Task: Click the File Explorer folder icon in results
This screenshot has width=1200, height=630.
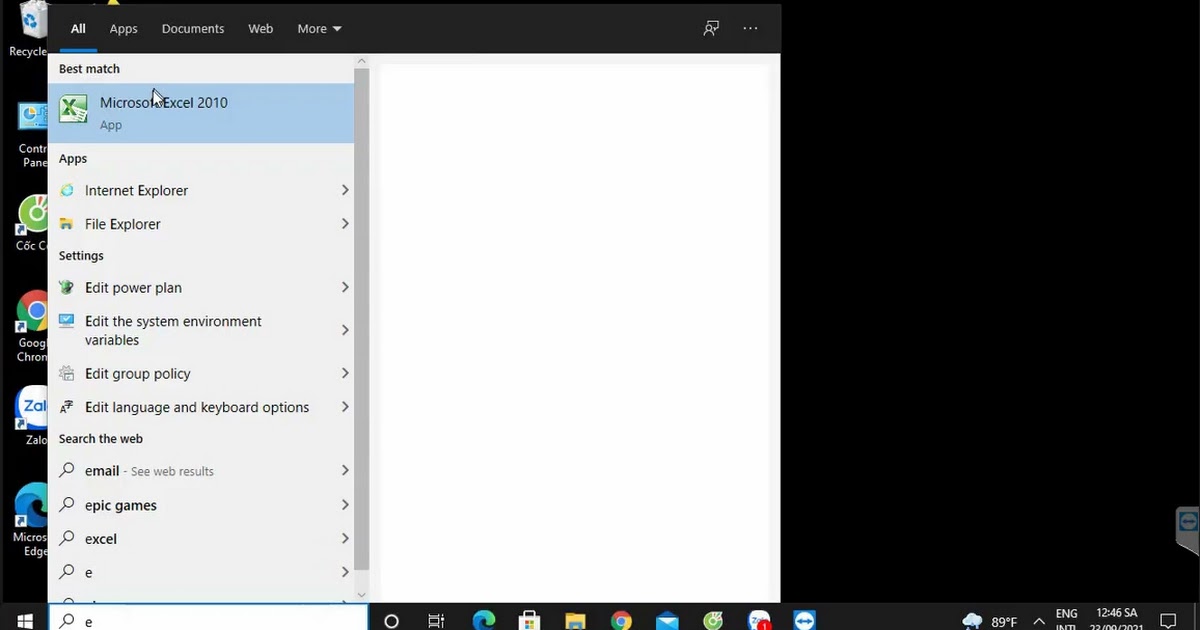Action: (x=67, y=224)
